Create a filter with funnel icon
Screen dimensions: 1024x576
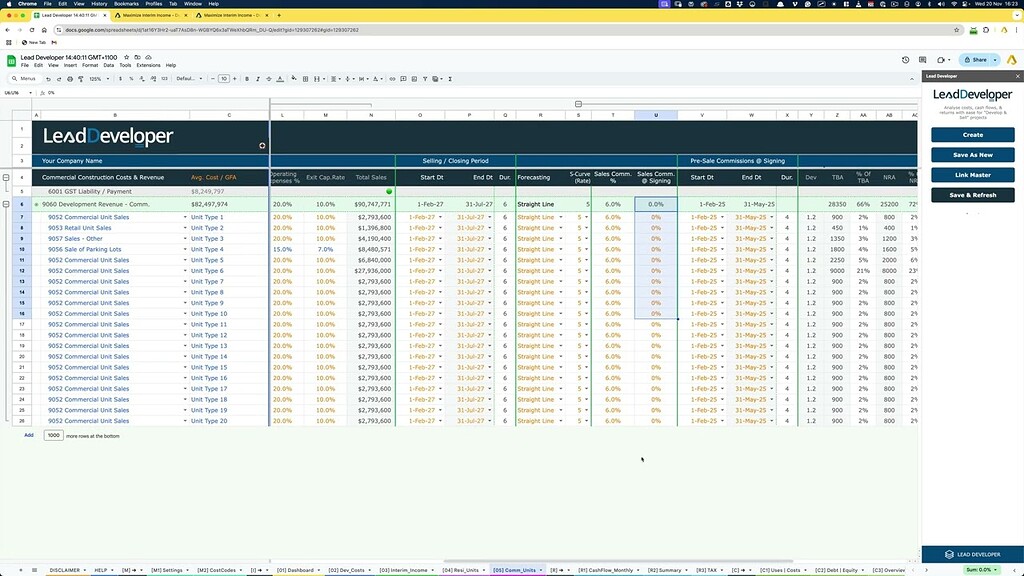pyautogui.click(x=425, y=79)
